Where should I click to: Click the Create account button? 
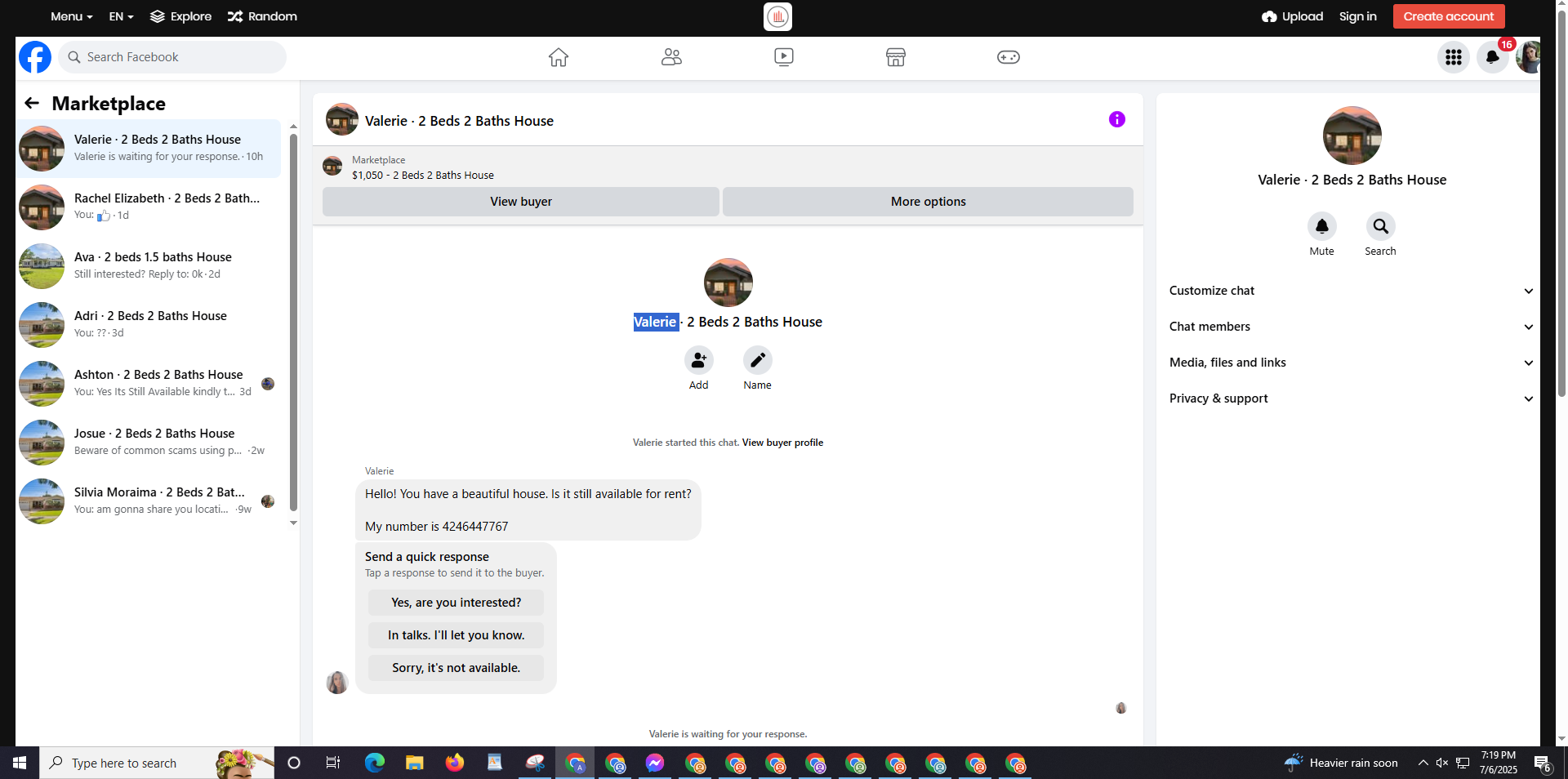1449,16
